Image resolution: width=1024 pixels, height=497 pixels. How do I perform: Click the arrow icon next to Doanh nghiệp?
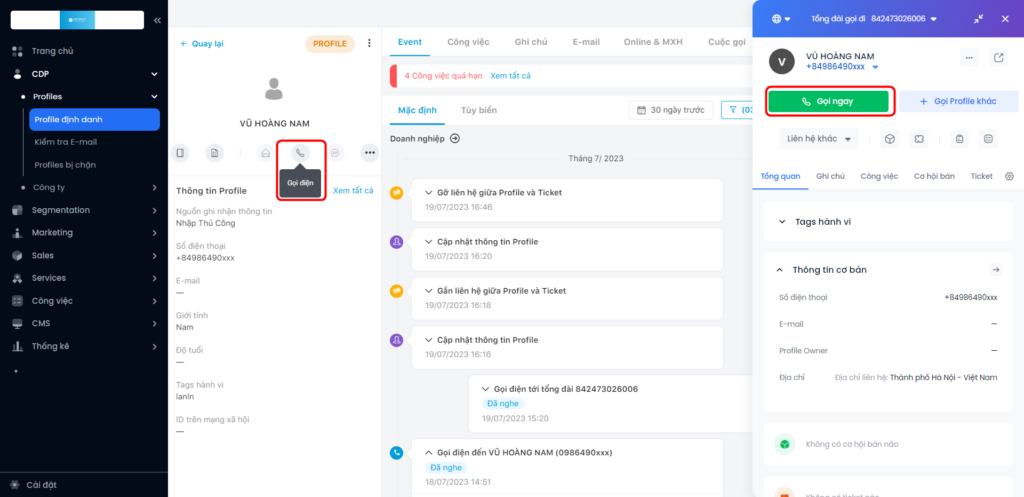455,138
